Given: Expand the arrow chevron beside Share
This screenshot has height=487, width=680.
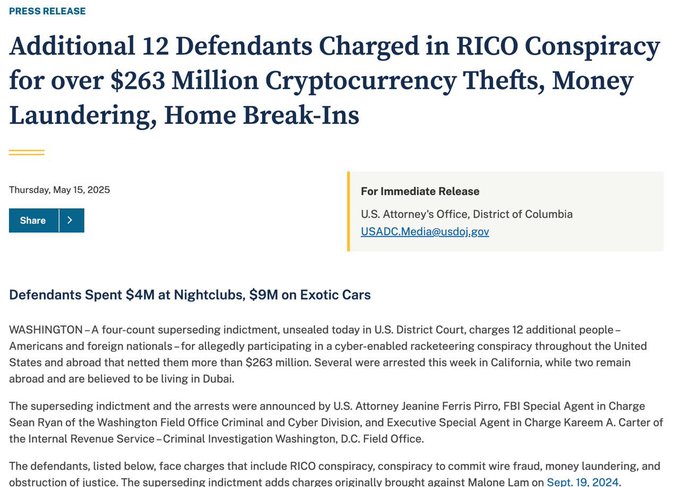Looking at the screenshot, I should 72,220.
